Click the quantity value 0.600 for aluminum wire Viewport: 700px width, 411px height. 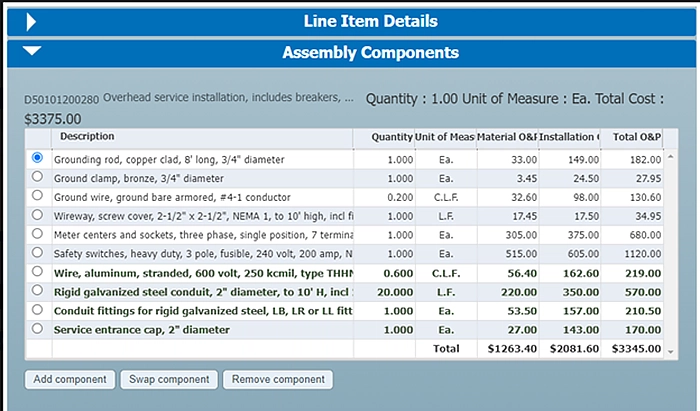pos(398,273)
